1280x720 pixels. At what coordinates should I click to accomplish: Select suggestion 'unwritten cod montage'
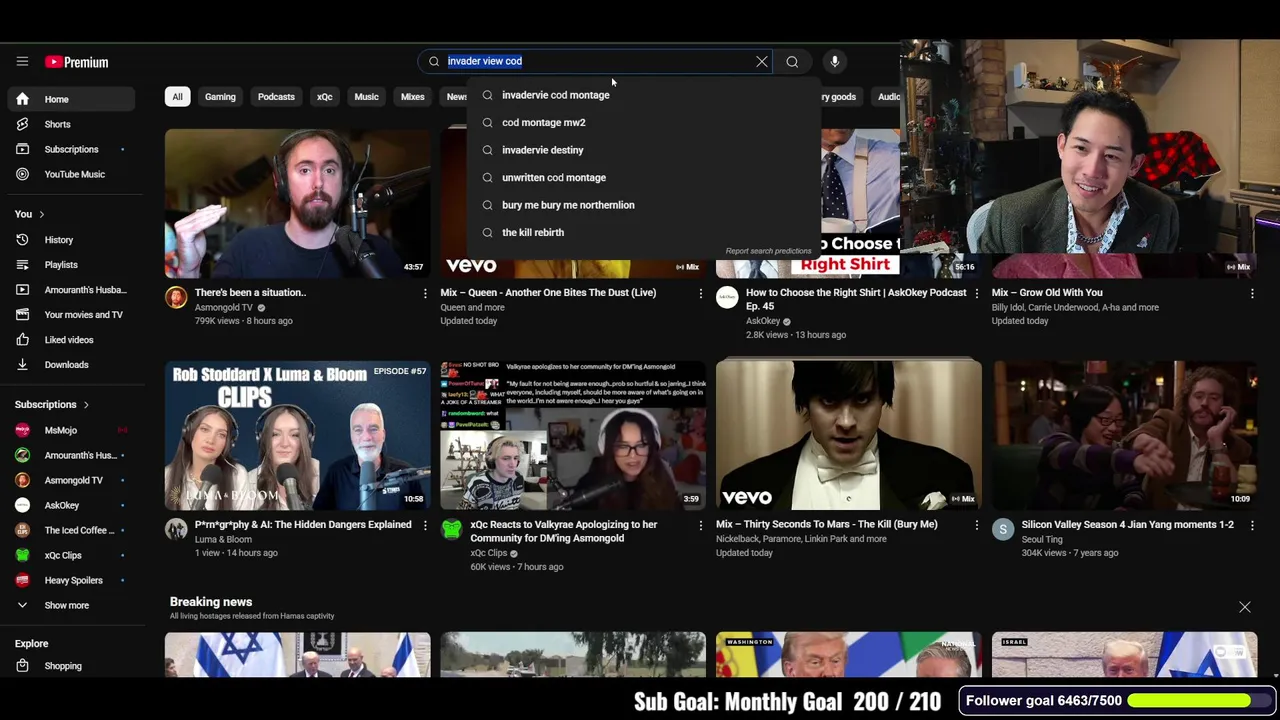click(645, 177)
